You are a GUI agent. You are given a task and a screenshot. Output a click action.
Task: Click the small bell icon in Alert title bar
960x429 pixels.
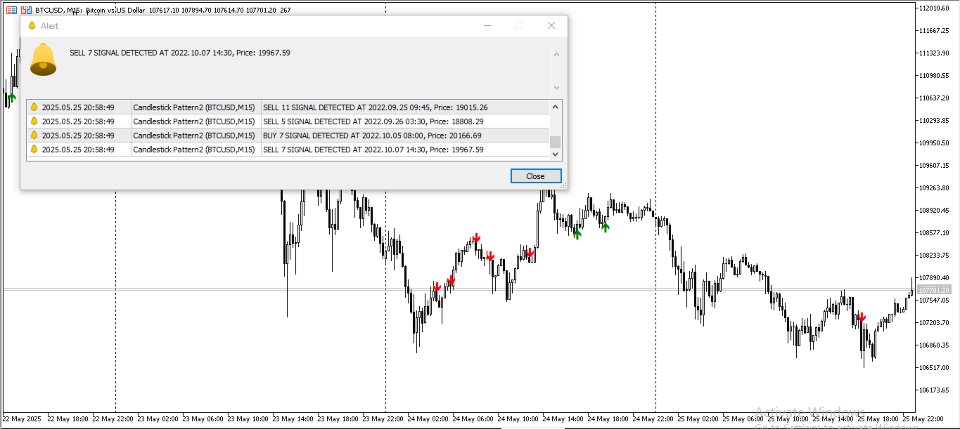pos(32,26)
